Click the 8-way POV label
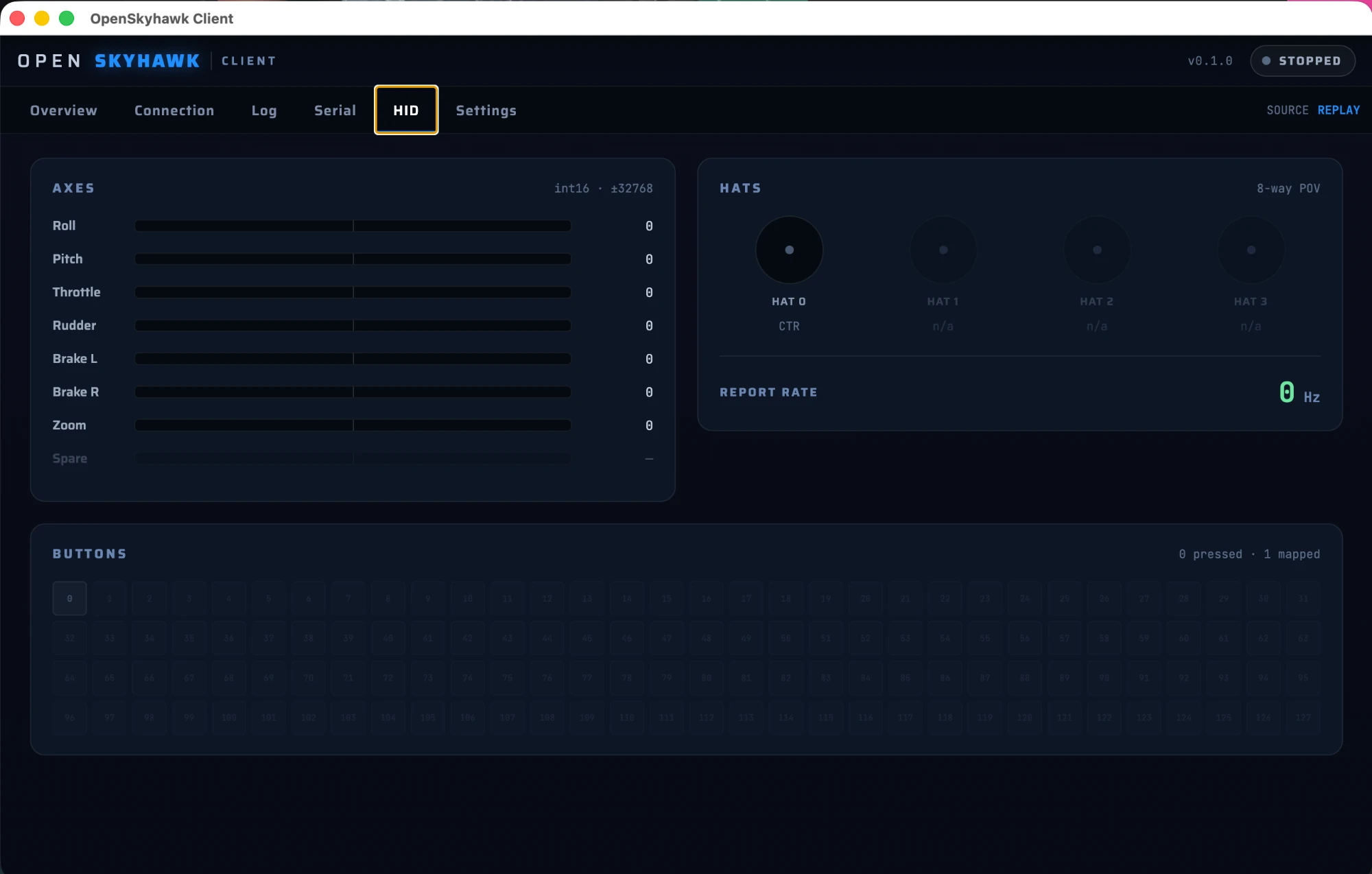Image resolution: width=1372 pixels, height=874 pixels. click(1288, 189)
